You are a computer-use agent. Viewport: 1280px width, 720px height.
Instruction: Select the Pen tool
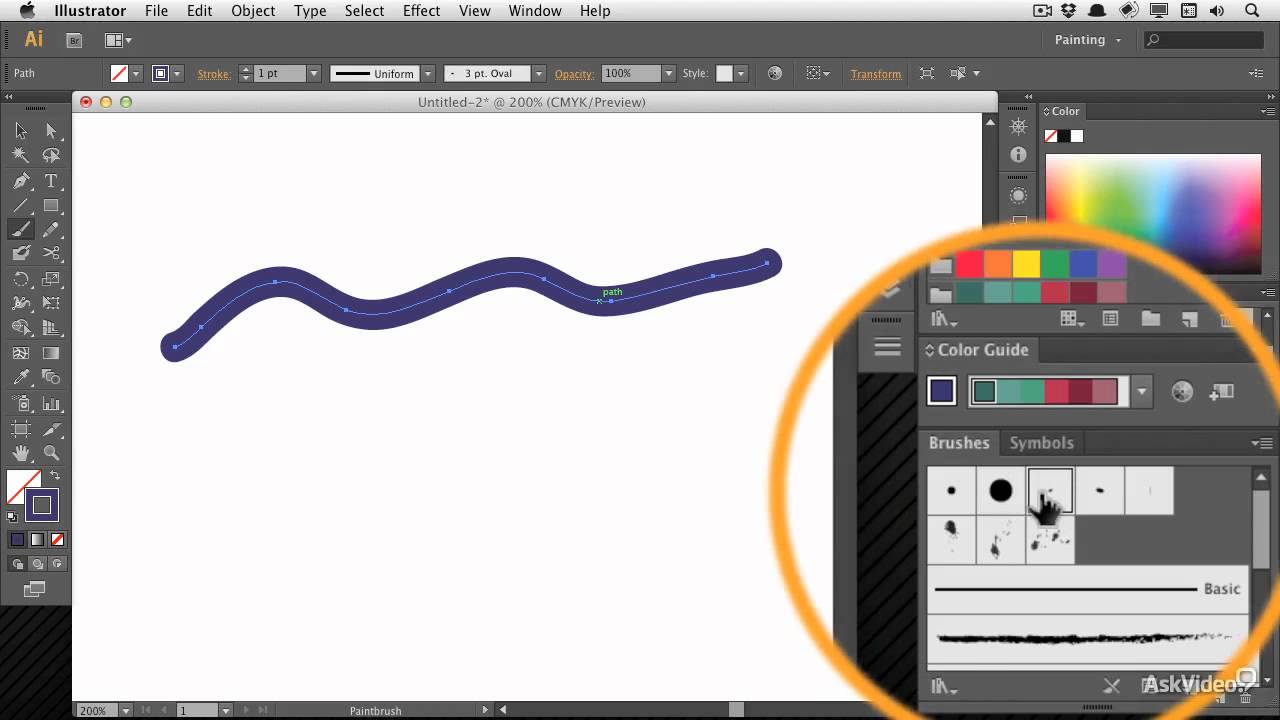pos(20,181)
